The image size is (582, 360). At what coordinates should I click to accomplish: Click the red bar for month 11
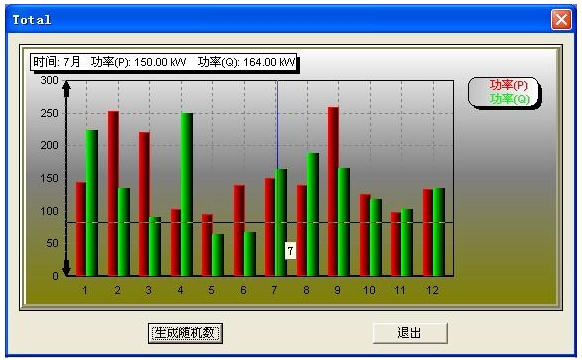pos(396,244)
